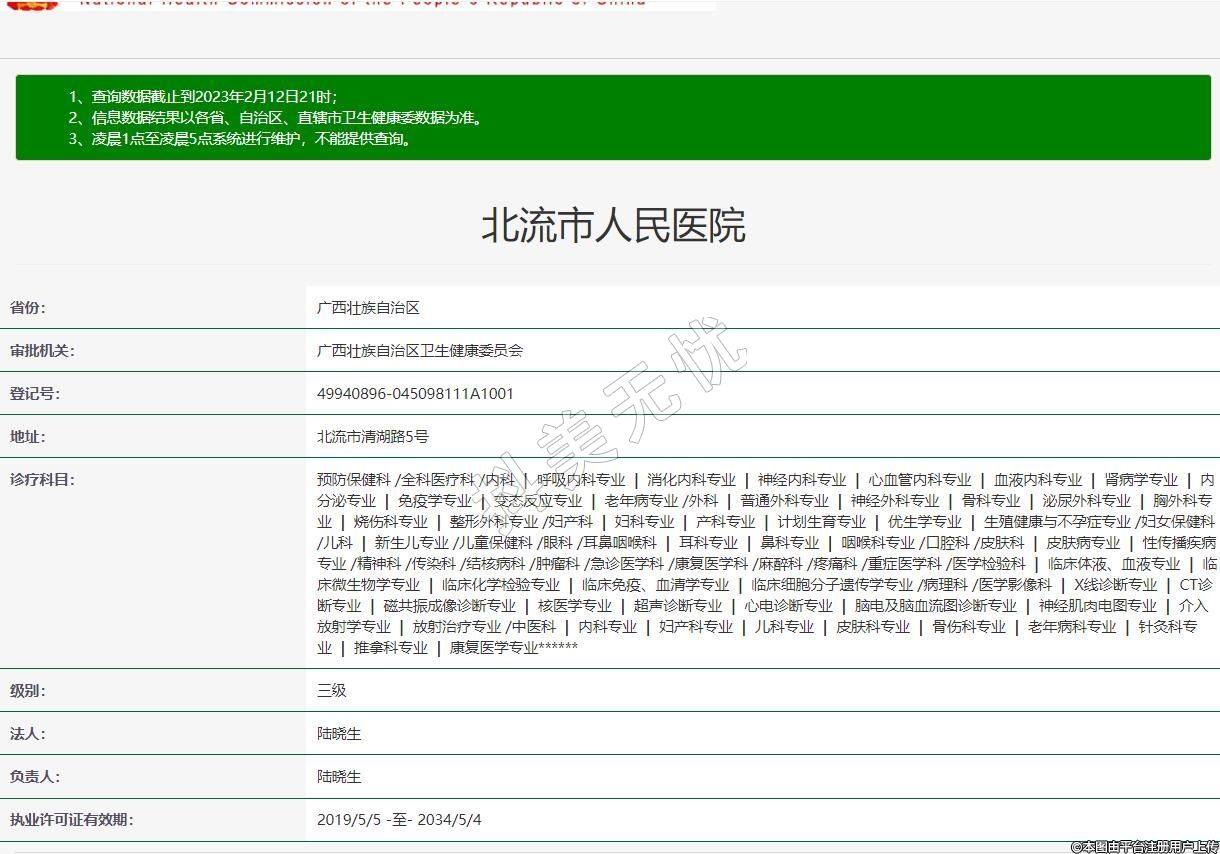
Task: Click the hospital level value 三级
Action: pos(332,691)
